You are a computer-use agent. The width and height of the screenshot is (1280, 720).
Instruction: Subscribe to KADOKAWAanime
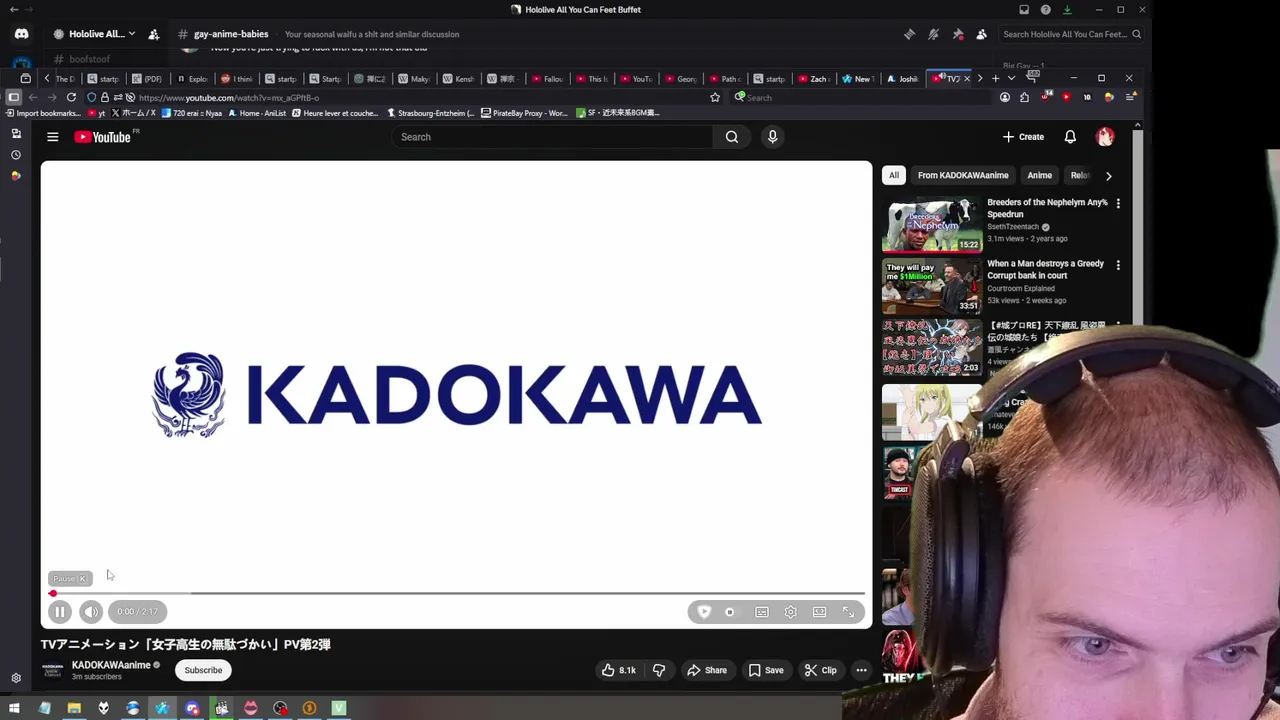[x=203, y=670]
